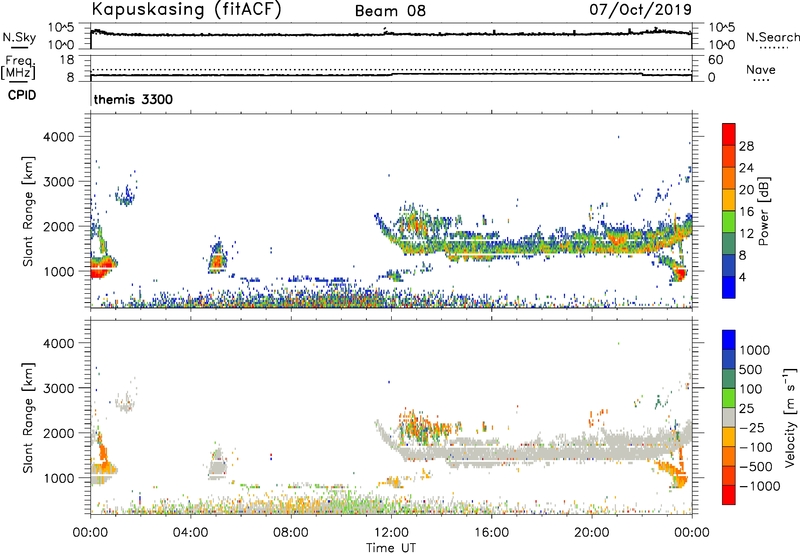Screen dimensions: 800x554
Task: Click the "-25" value on velocity colorbar
Action: 751,428
